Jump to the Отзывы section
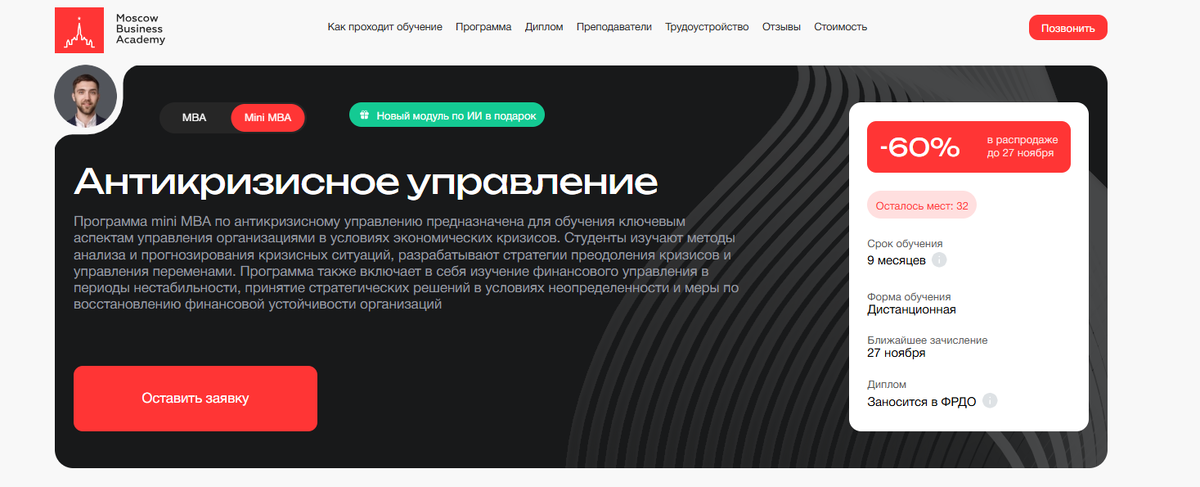Screen dimensions: 1200x487 click(x=781, y=27)
